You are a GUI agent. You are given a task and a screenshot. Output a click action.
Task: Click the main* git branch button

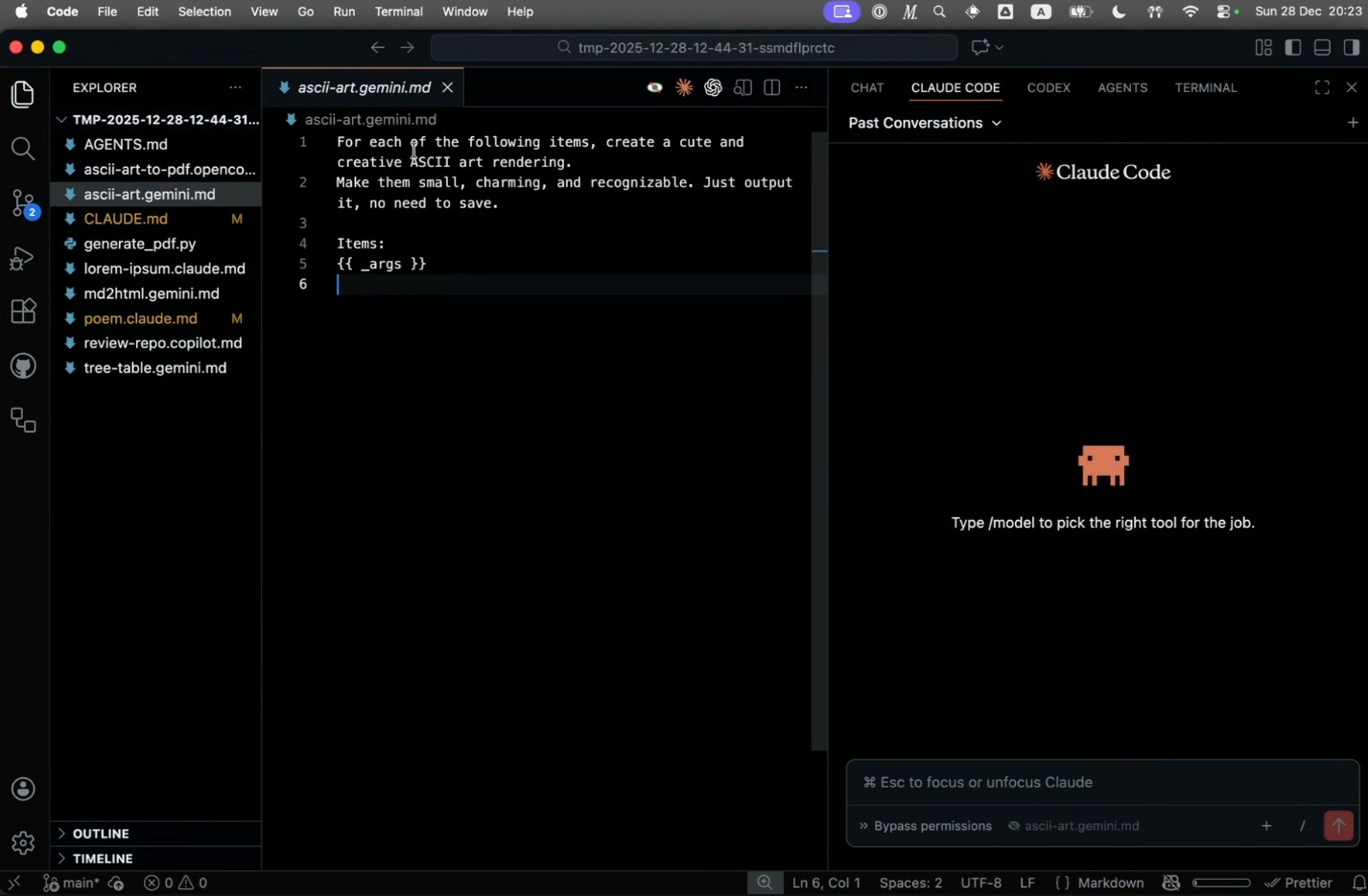(72, 883)
